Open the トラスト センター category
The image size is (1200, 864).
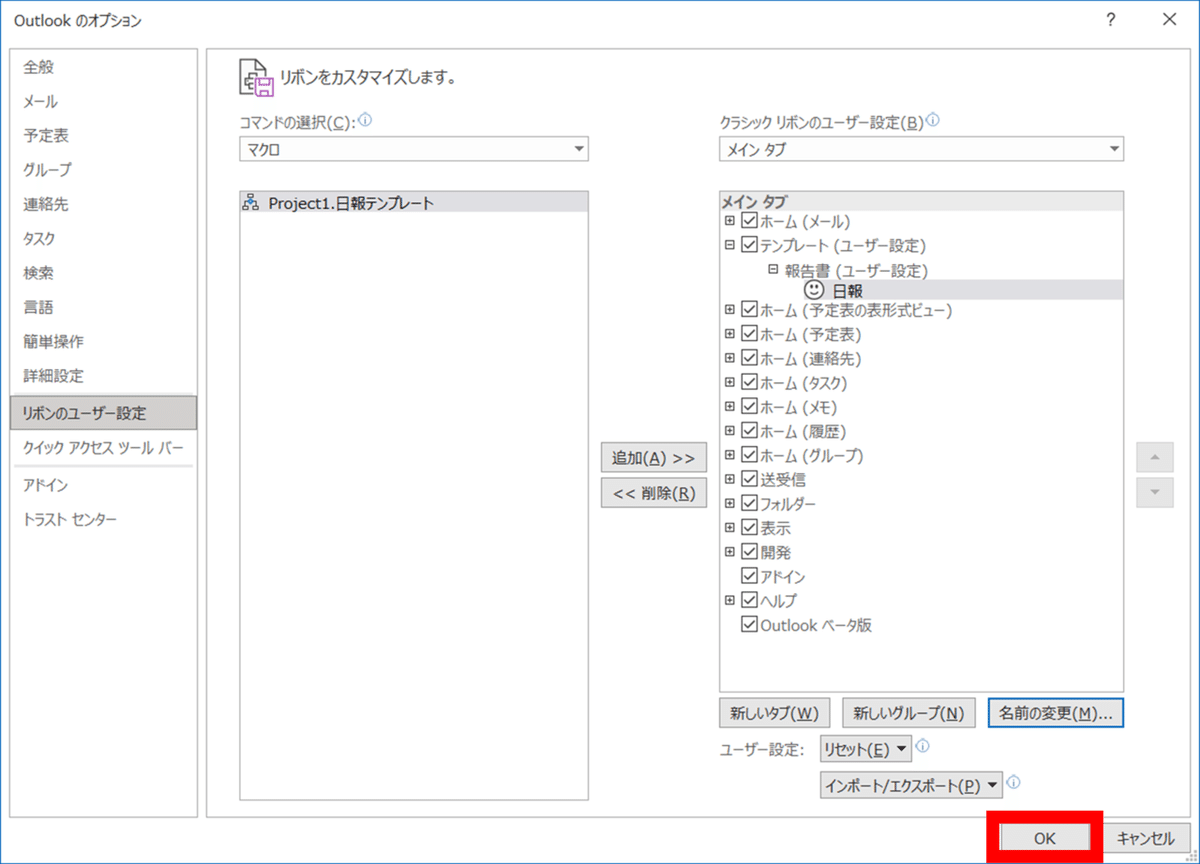103,520
